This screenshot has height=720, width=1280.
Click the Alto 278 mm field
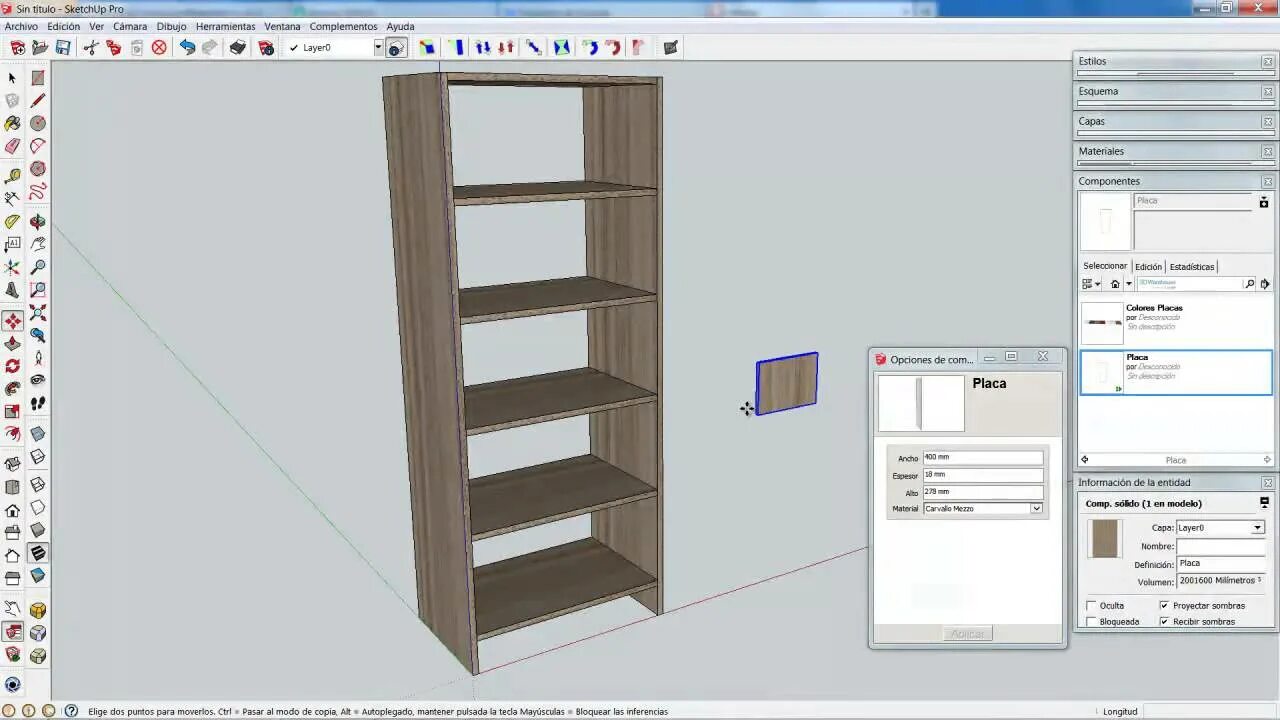982,492
